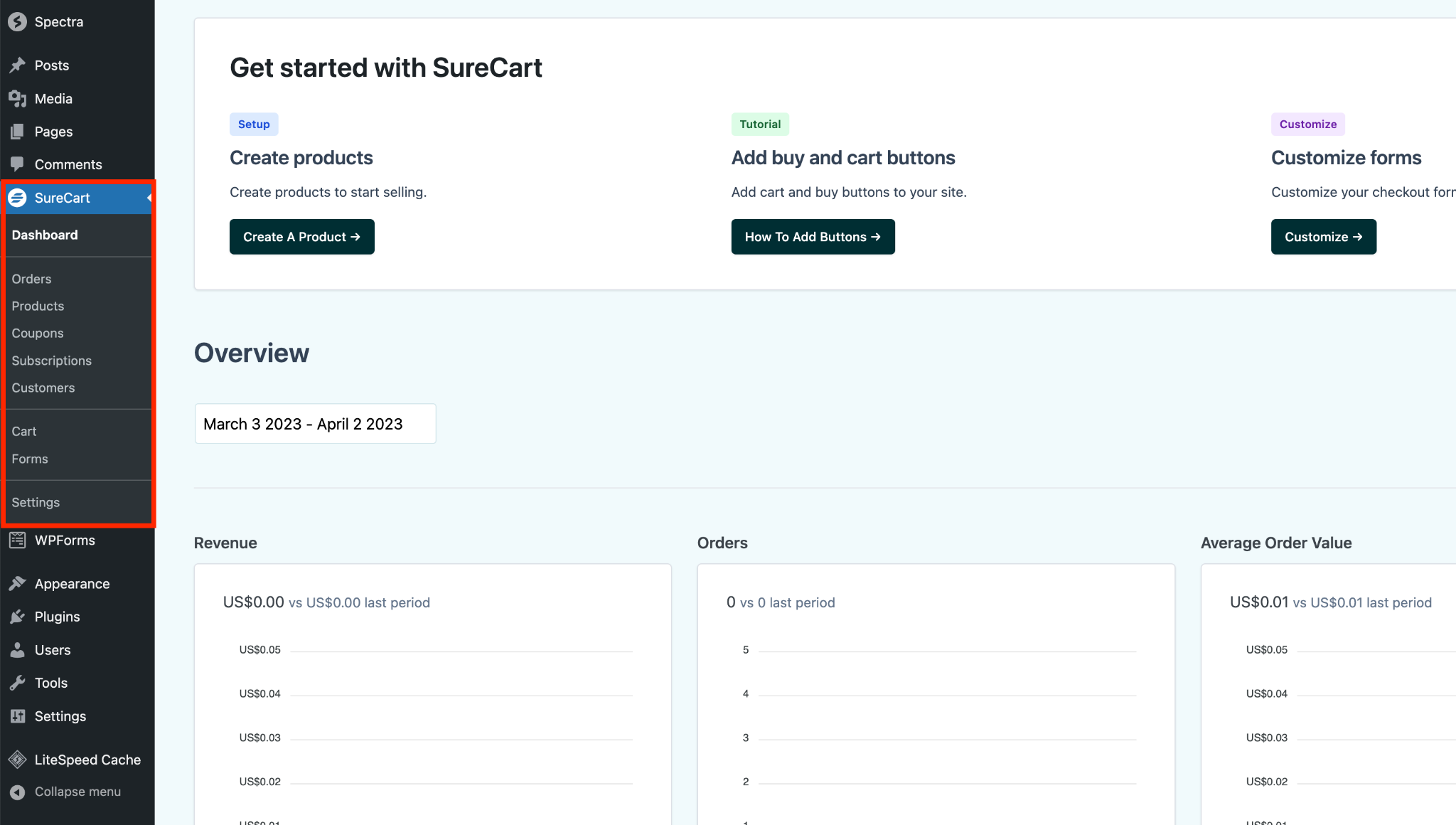1456x825 pixels.
Task: Open the Plugins icon
Action: 18,617
